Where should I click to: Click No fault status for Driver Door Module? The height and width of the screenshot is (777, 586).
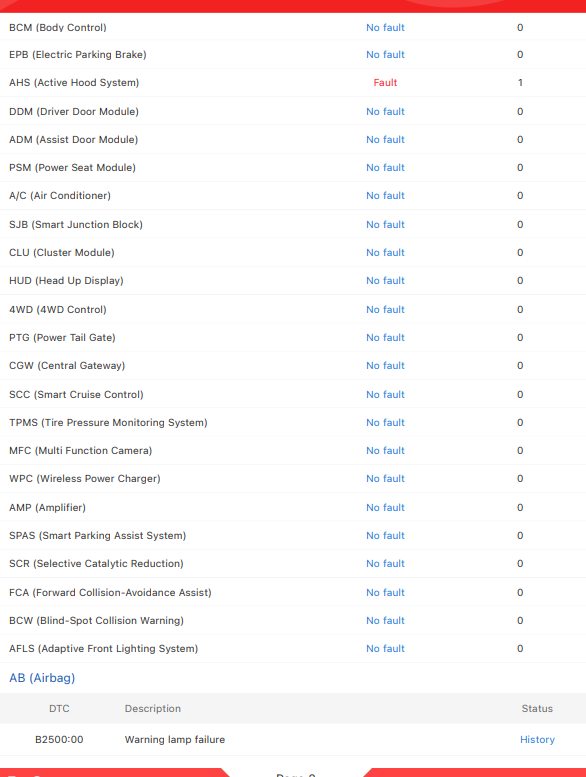(385, 111)
